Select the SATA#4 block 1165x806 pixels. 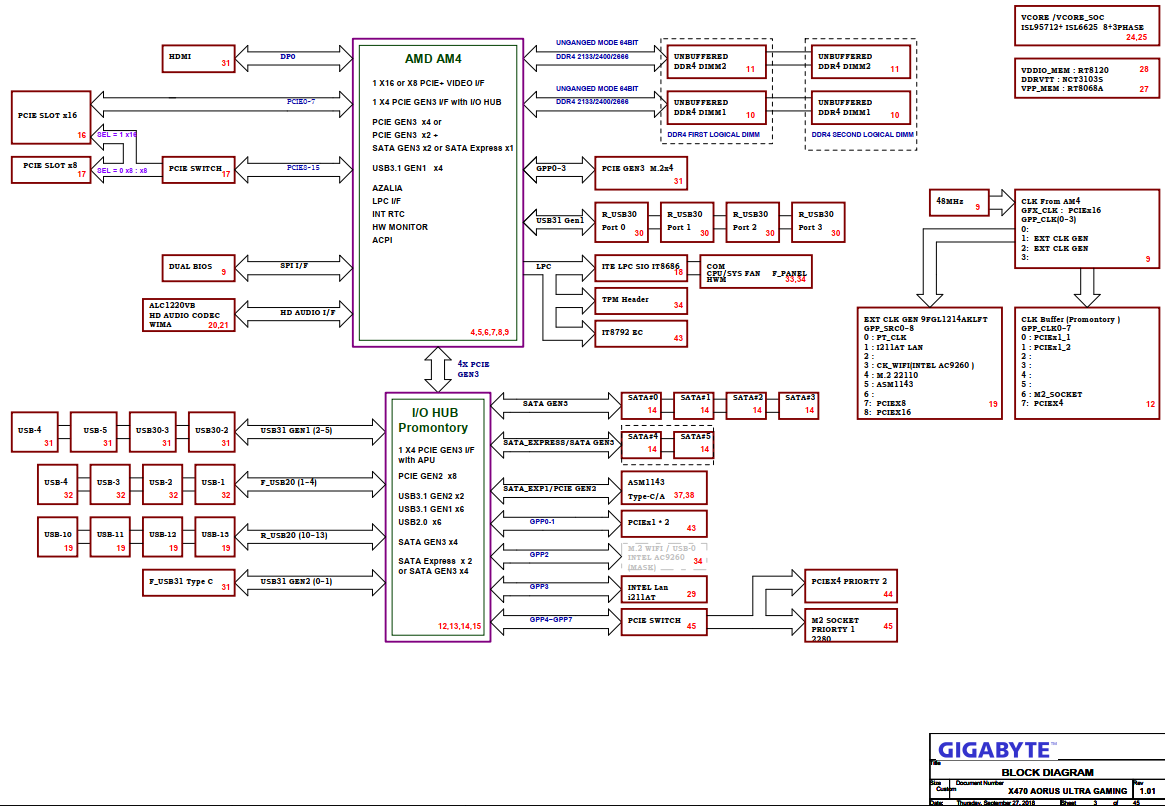click(x=642, y=444)
